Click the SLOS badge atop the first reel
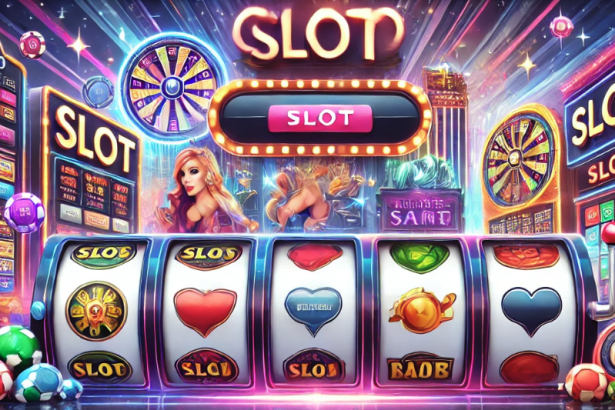The width and height of the screenshot is (615, 410). (104, 254)
